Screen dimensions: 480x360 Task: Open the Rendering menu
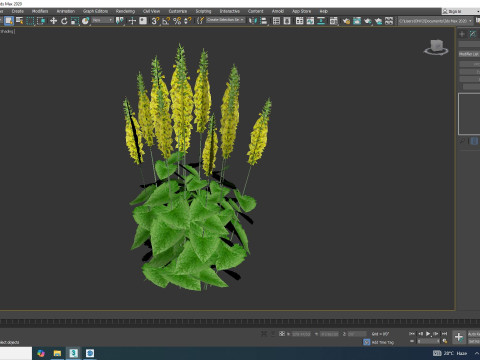pyautogui.click(x=125, y=11)
